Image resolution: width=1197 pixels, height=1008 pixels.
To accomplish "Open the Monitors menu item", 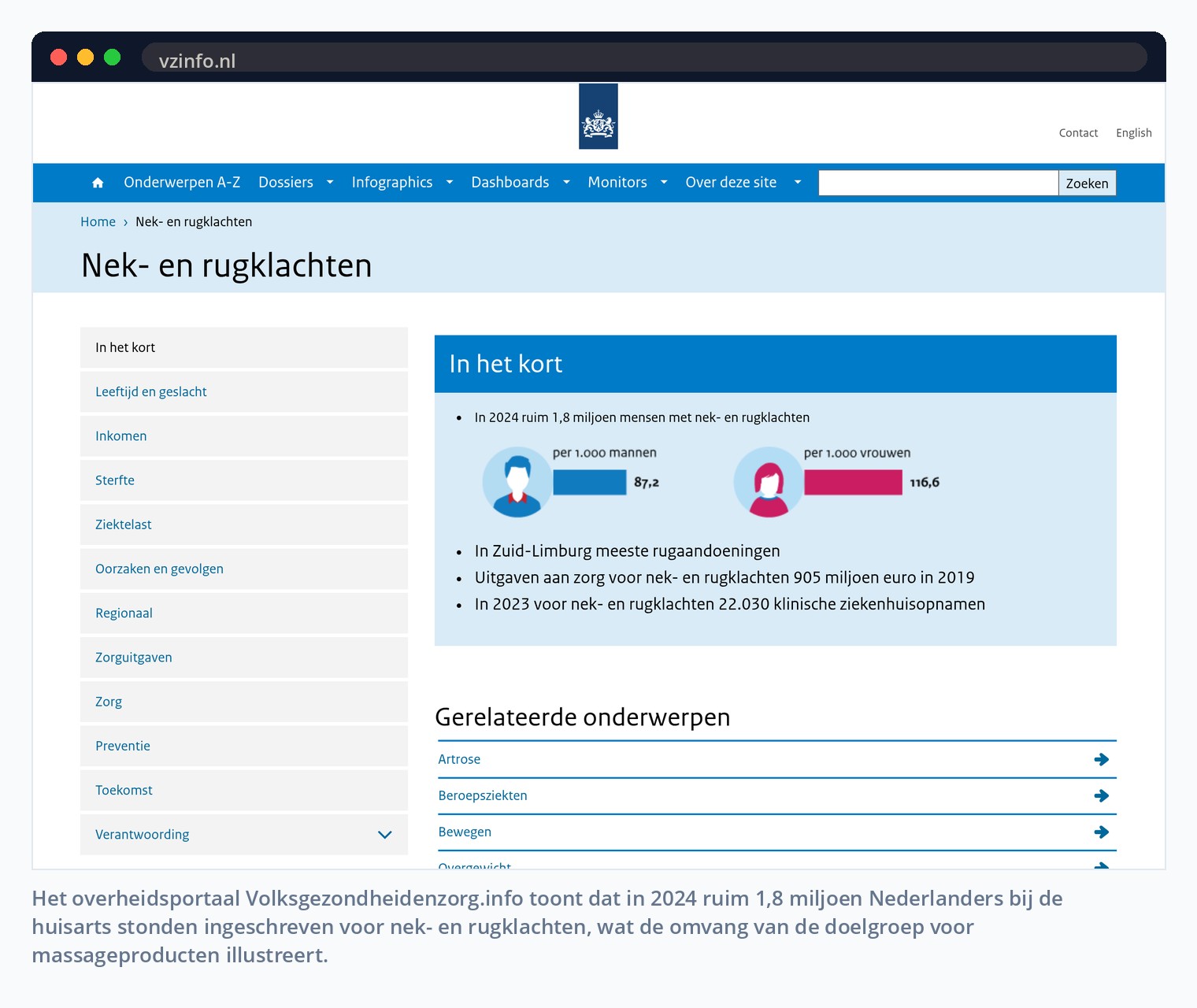I will pos(617,182).
